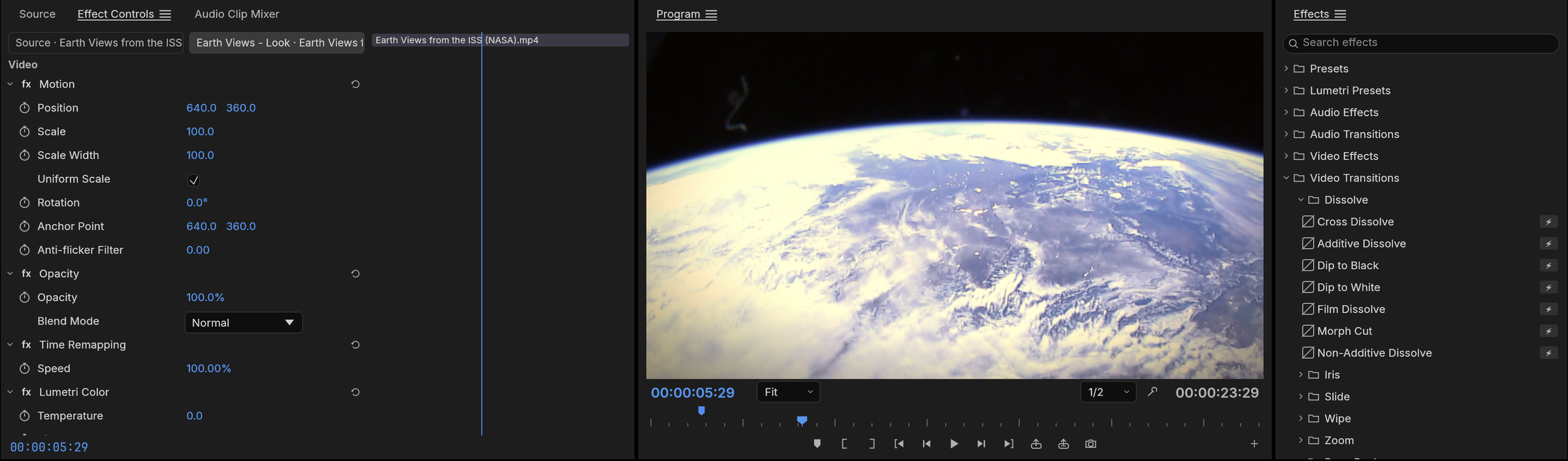Select the Earth Views - Look sequence tab

(x=278, y=42)
